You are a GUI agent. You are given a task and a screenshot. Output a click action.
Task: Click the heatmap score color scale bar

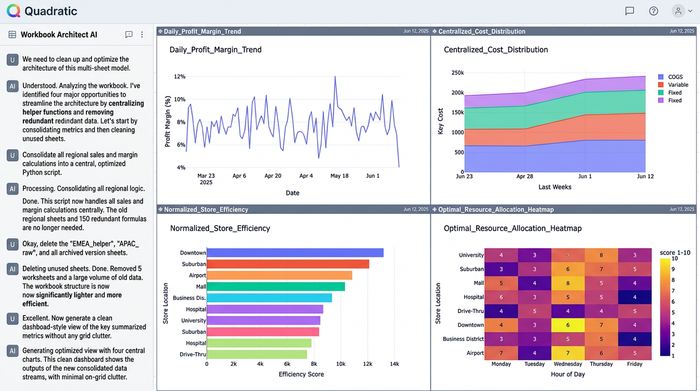point(665,307)
